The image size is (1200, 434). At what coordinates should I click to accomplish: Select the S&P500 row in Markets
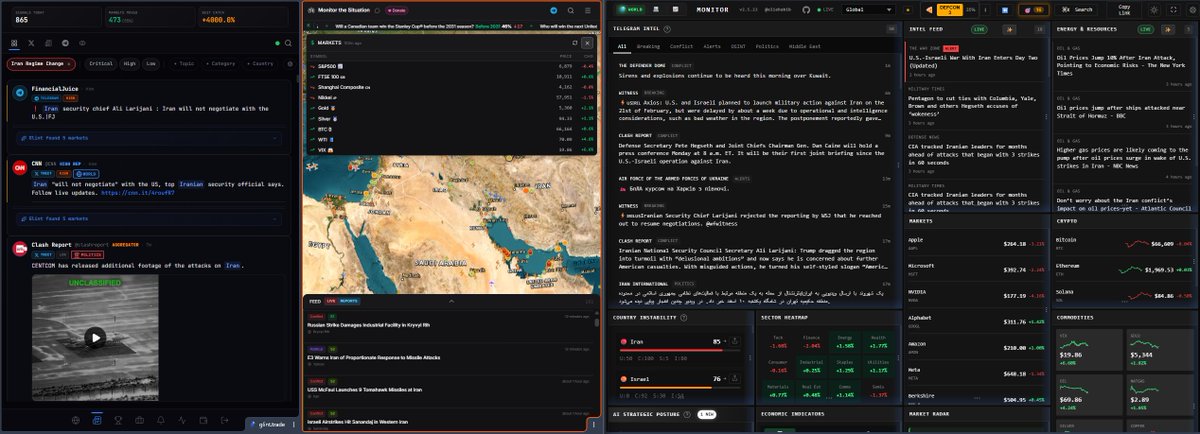(451, 66)
